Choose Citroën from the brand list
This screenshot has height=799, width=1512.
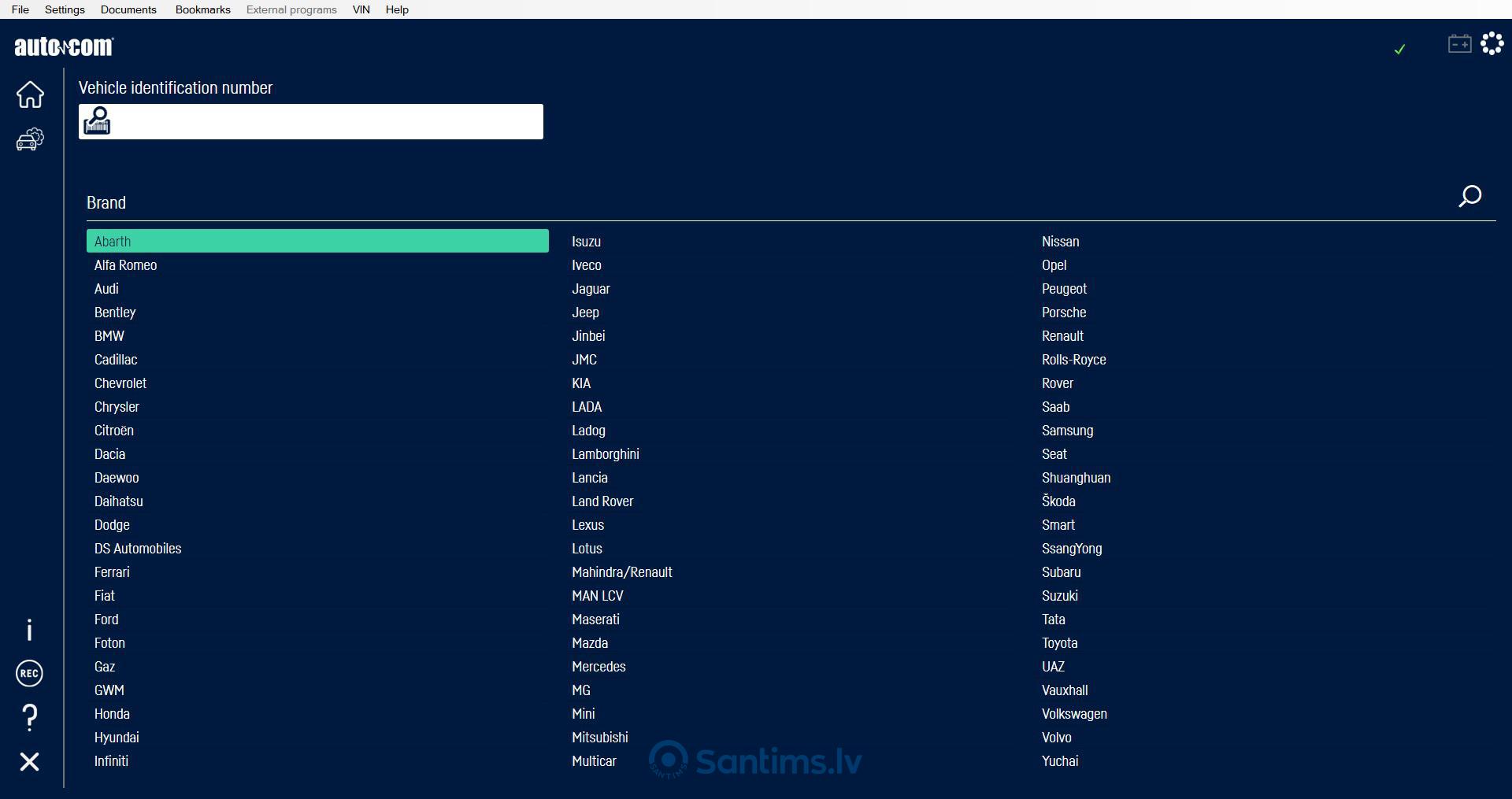(114, 431)
